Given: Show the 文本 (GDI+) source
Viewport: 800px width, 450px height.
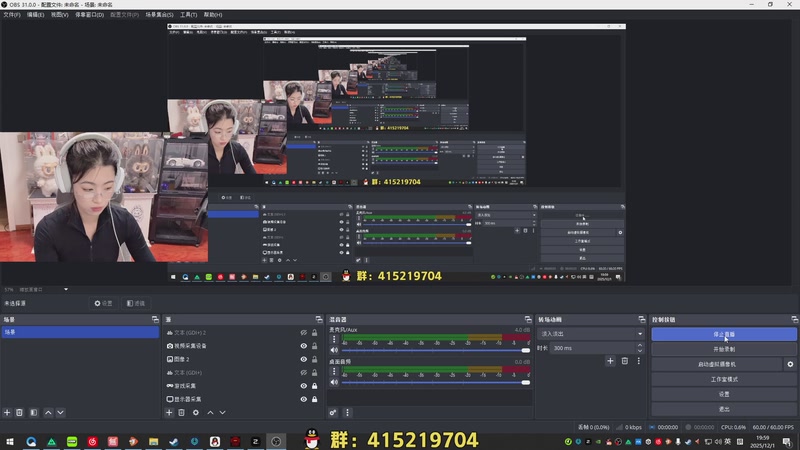Looking at the screenshot, I should tap(304, 372).
